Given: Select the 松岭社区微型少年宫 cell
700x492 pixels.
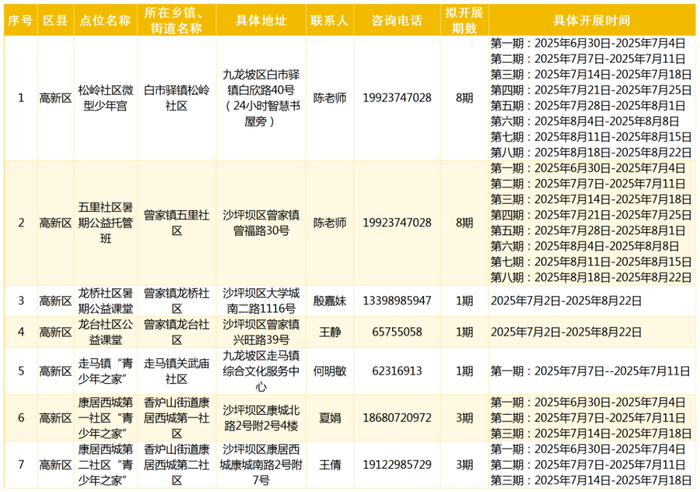Looking at the screenshot, I should click(x=105, y=98).
